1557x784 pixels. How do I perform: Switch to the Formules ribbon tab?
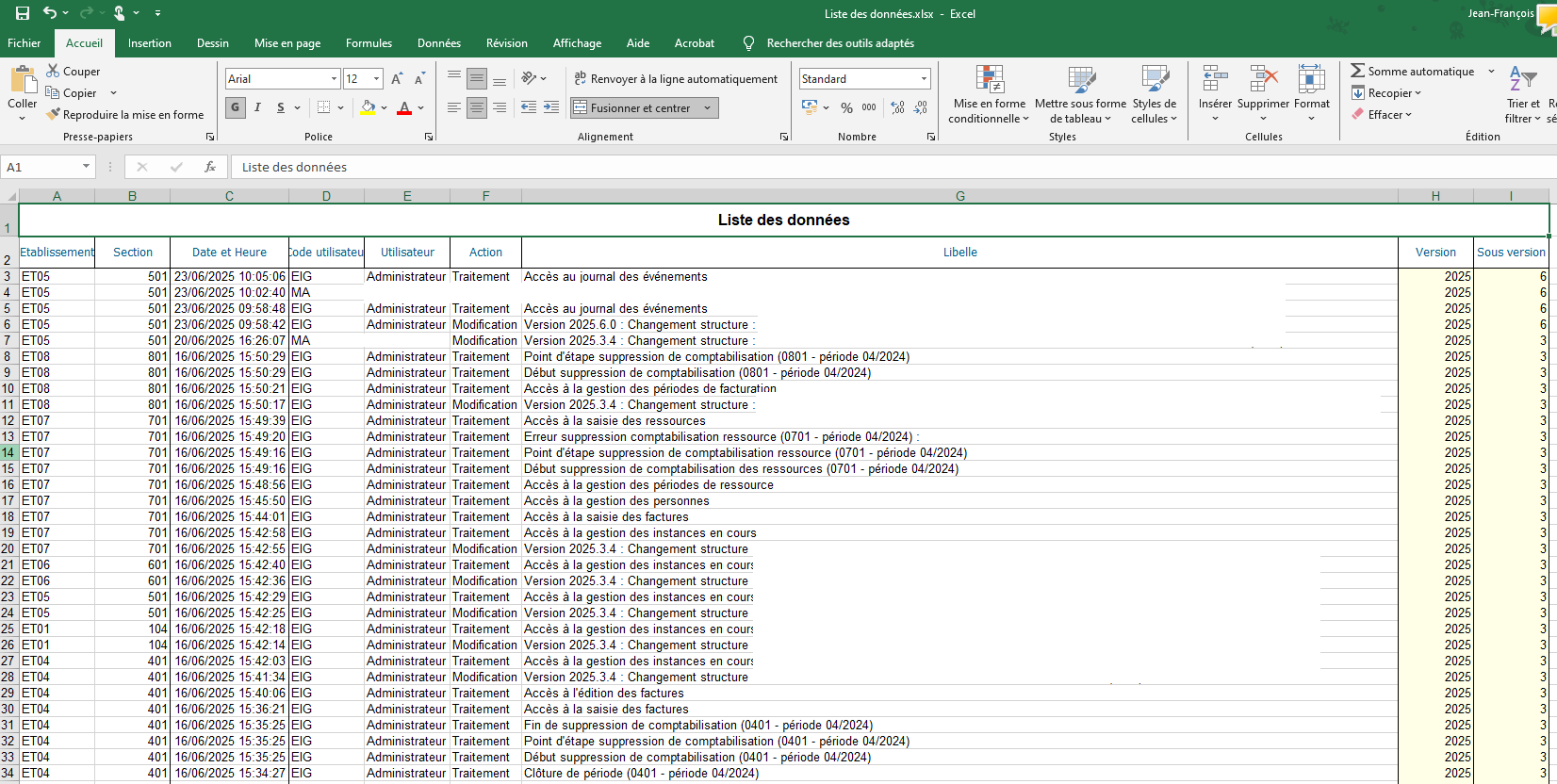[x=369, y=43]
